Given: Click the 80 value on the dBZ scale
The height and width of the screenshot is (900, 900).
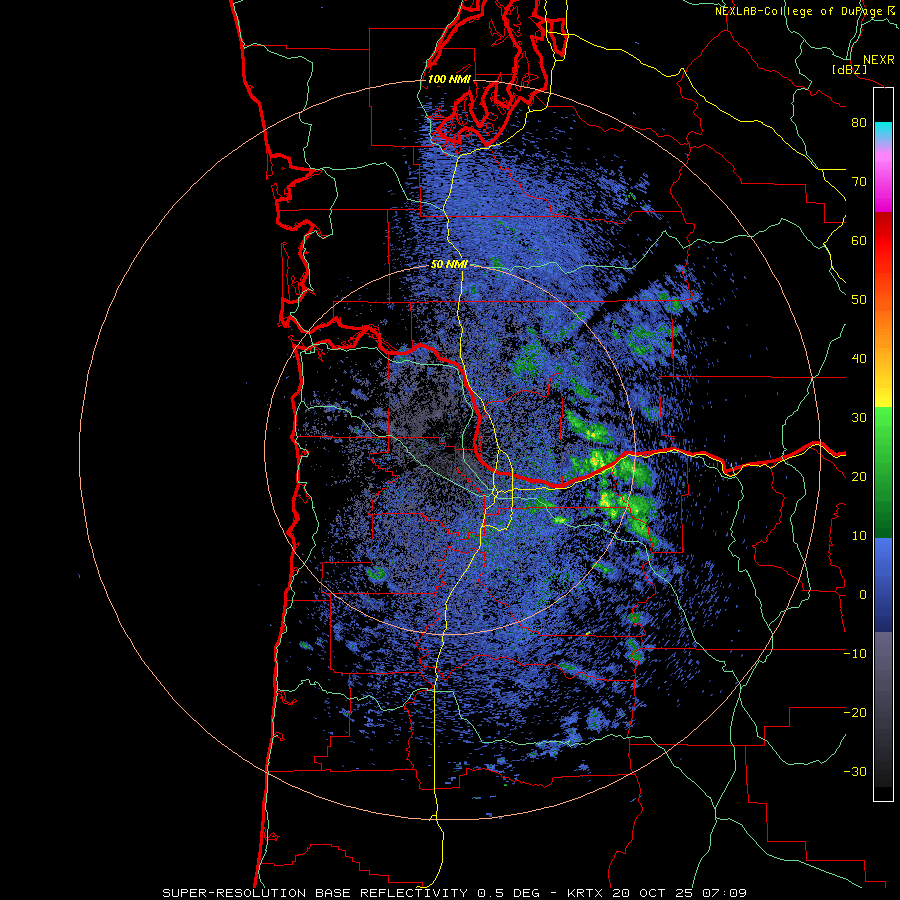Looking at the screenshot, I should (859, 122).
